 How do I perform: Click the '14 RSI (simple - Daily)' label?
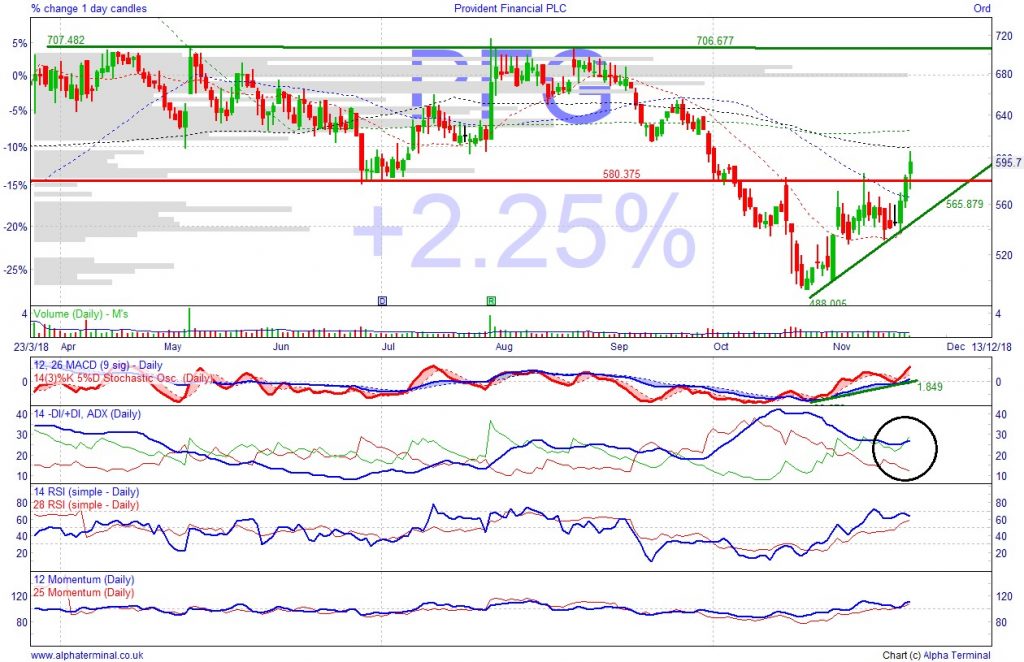86,492
